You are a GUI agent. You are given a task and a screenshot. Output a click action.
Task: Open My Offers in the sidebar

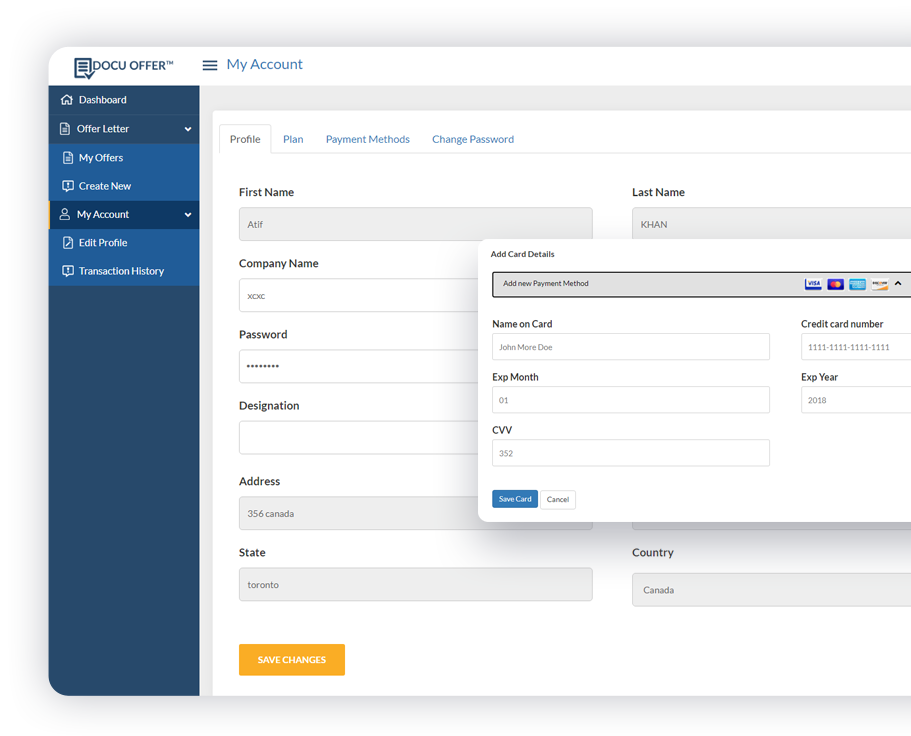tap(101, 158)
